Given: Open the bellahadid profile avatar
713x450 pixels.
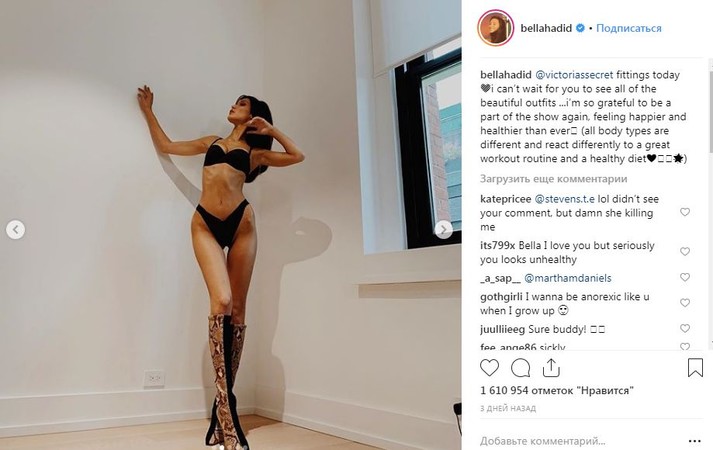Looking at the screenshot, I should [x=496, y=27].
